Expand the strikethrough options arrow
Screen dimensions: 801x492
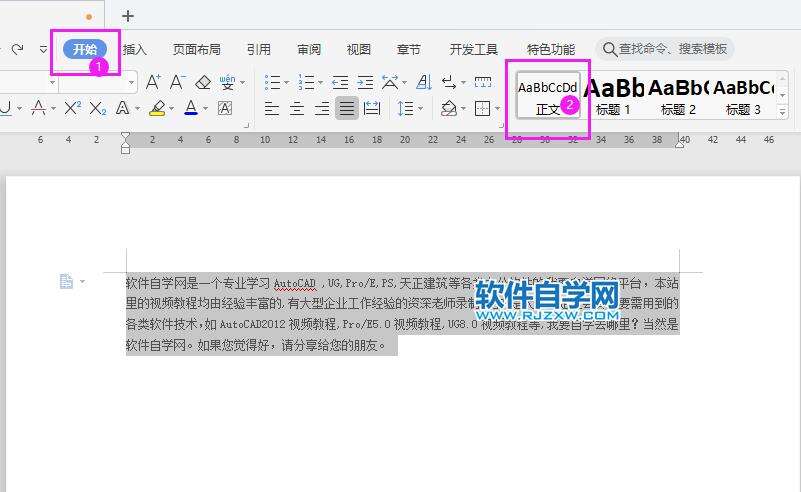(53, 108)
